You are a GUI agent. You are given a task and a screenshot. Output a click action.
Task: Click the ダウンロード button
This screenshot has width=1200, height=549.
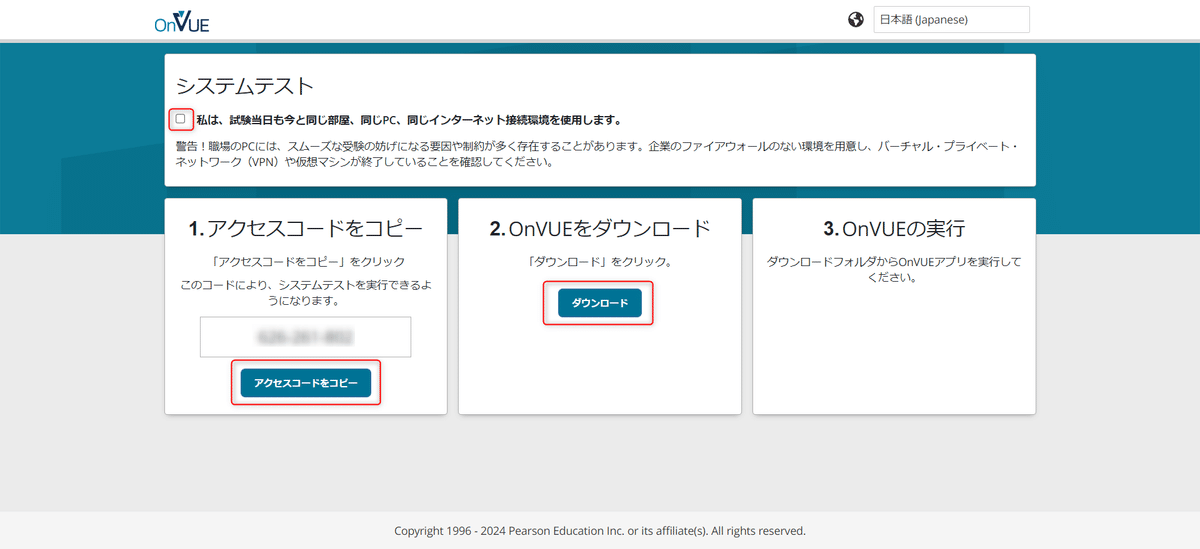599,303
